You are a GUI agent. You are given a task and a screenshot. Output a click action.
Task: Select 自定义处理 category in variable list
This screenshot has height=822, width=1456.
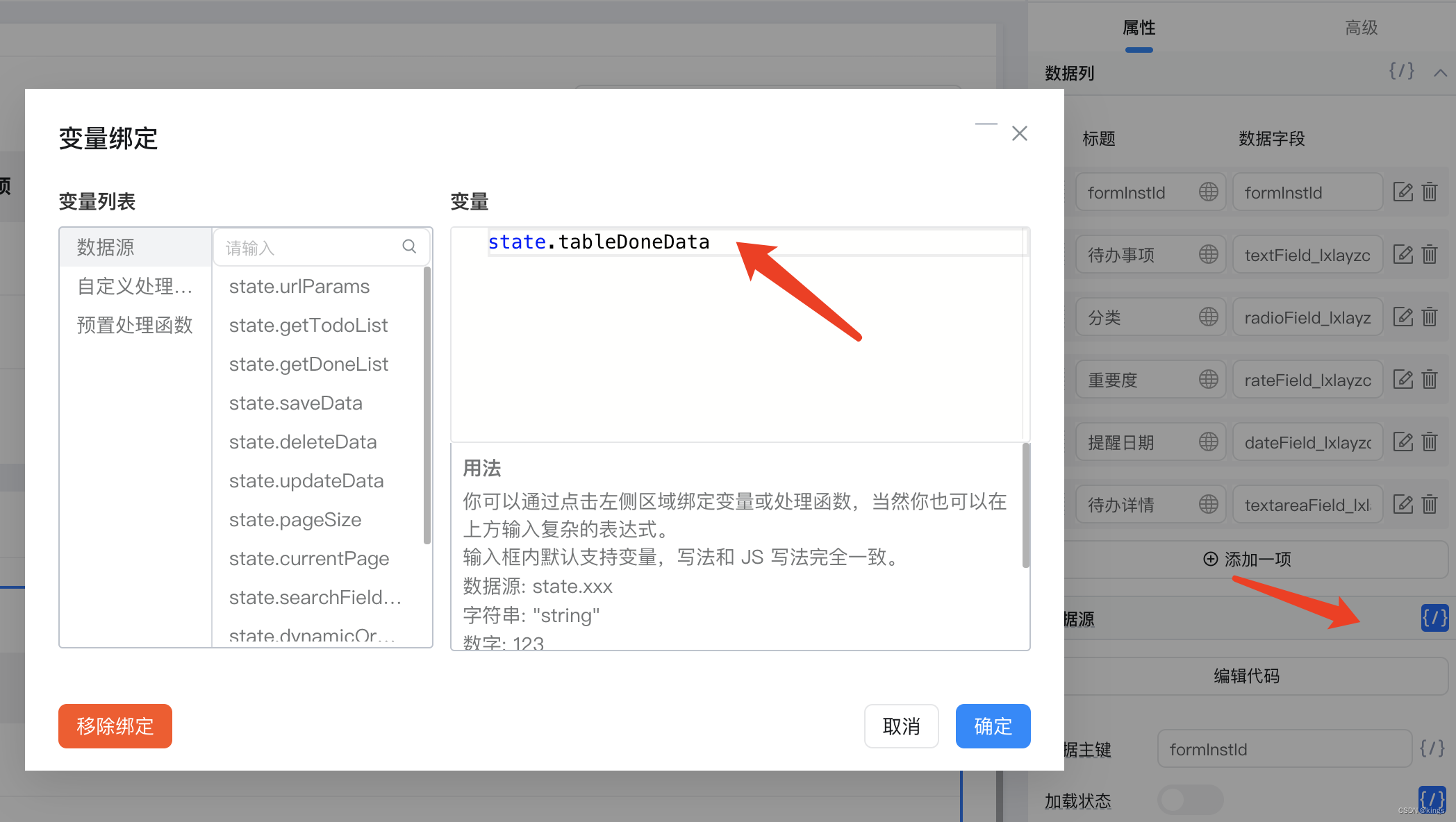click(x=135, y=286)
